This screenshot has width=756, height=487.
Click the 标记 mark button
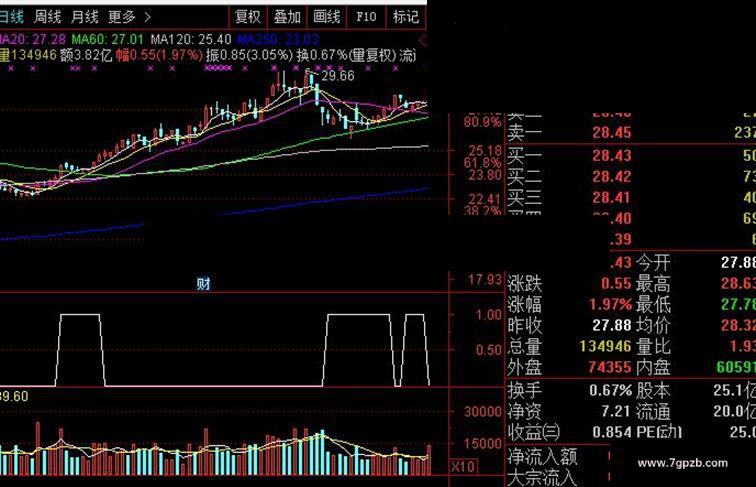[x=405, y=17]
